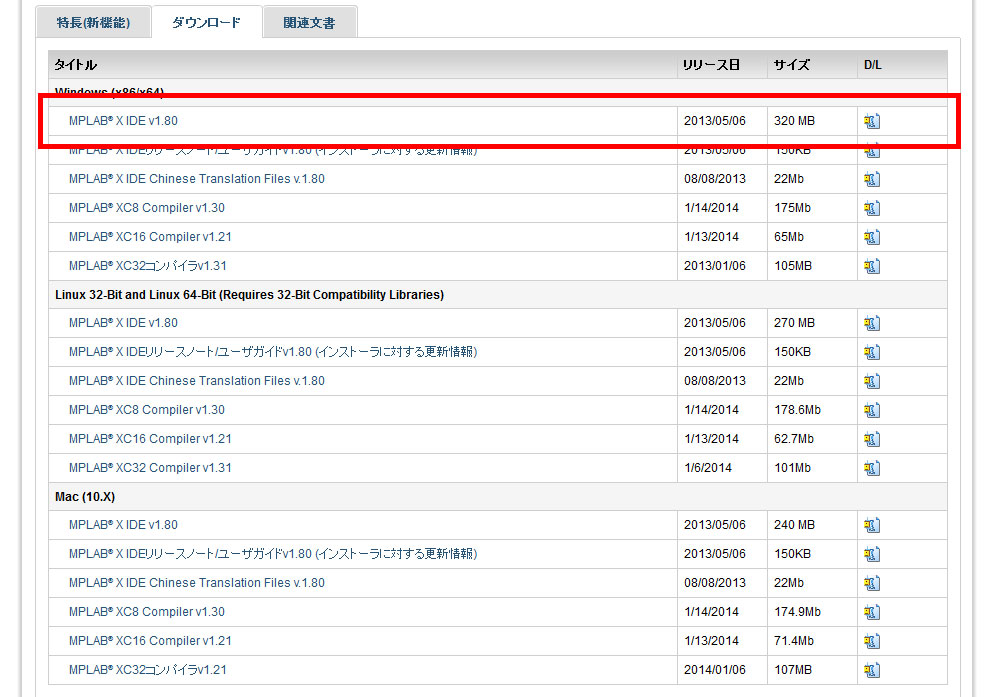Open the Linux XC16 Compiler v1.21 link
Screen dimensions: 1003x697
coord(150,439)
